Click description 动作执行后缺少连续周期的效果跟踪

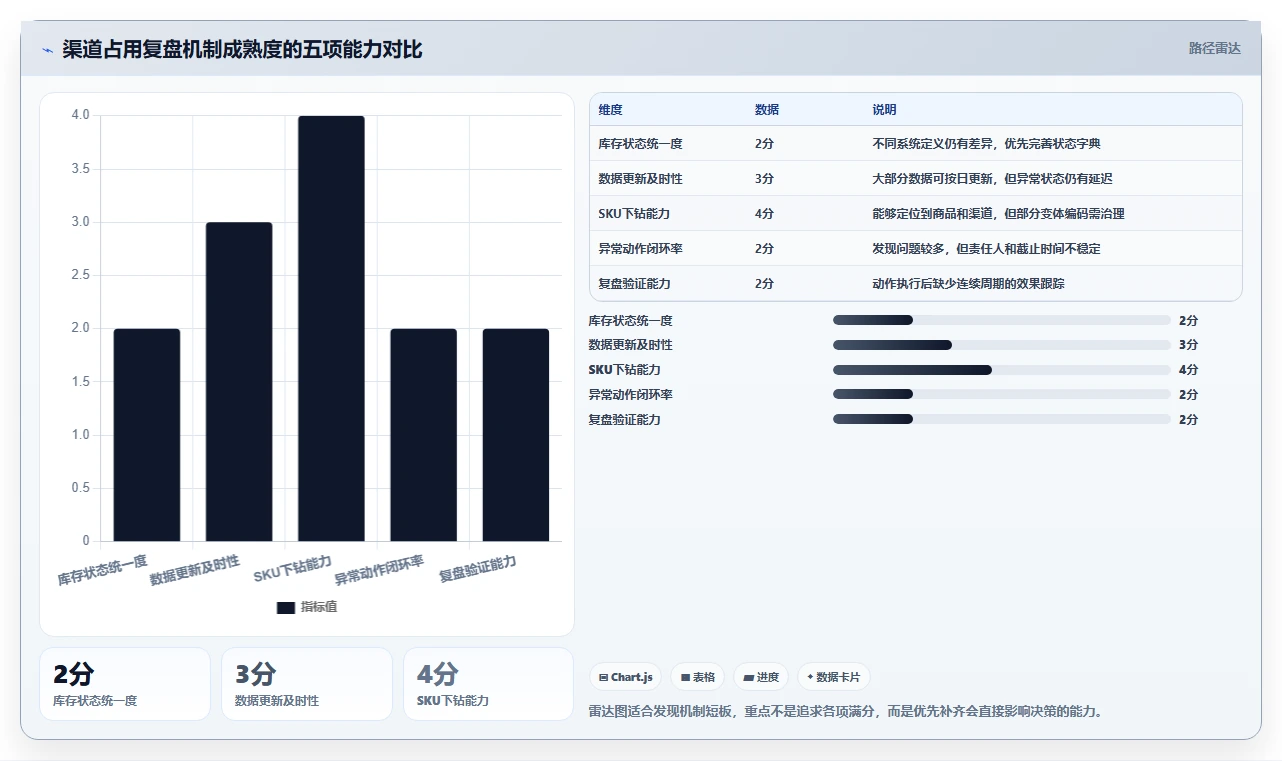(968, 284)
